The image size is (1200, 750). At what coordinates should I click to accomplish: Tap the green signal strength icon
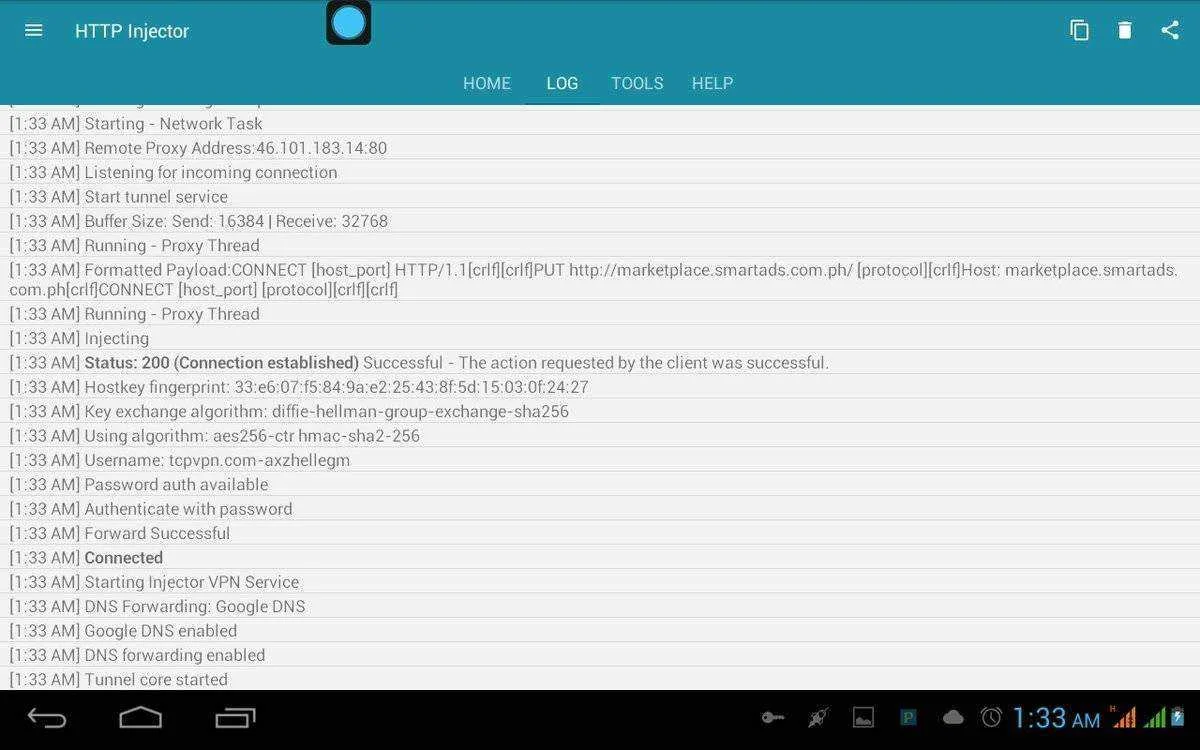(1155, 717)
